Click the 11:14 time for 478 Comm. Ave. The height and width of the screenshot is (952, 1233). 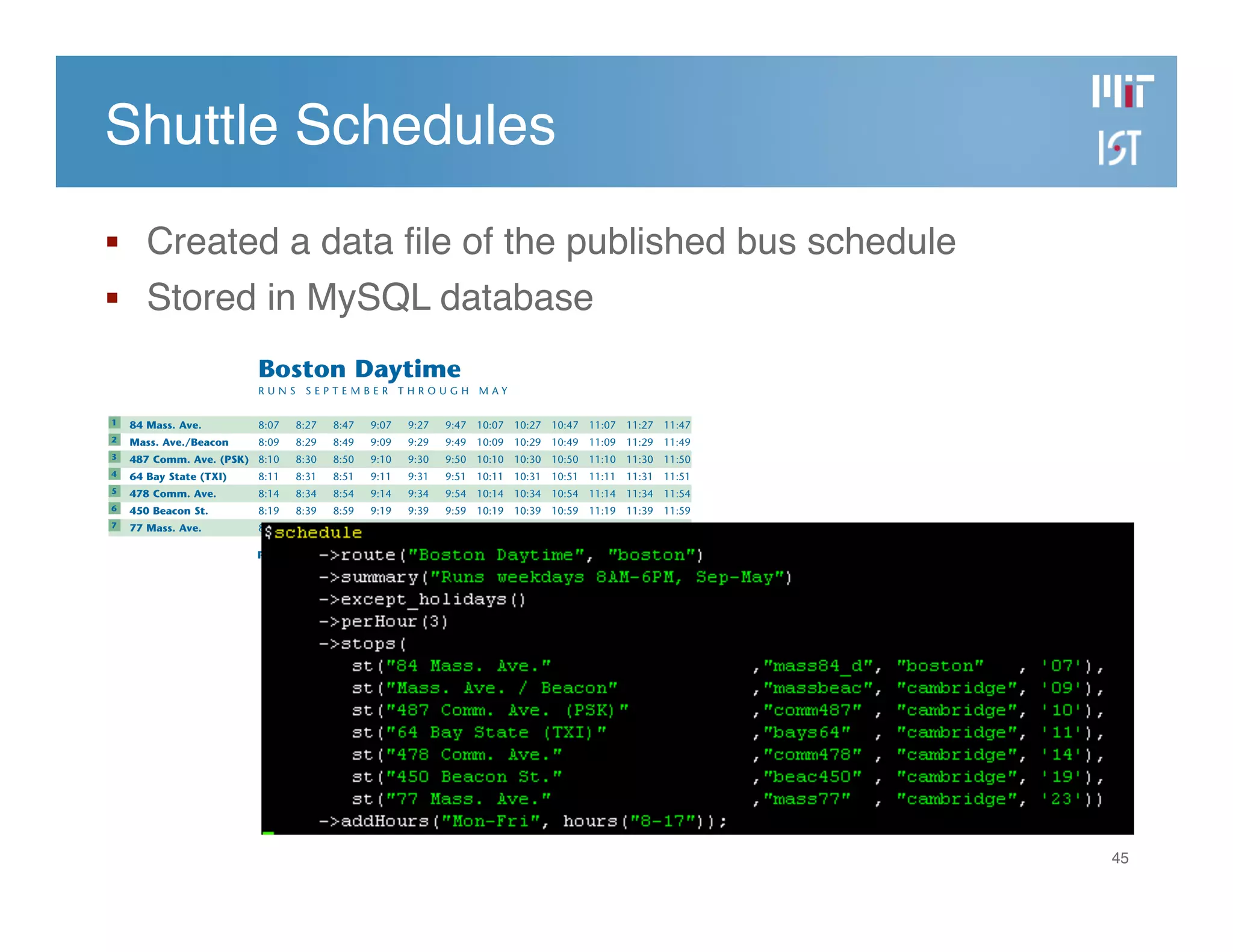pyautogui.click(x=602, y=494)
